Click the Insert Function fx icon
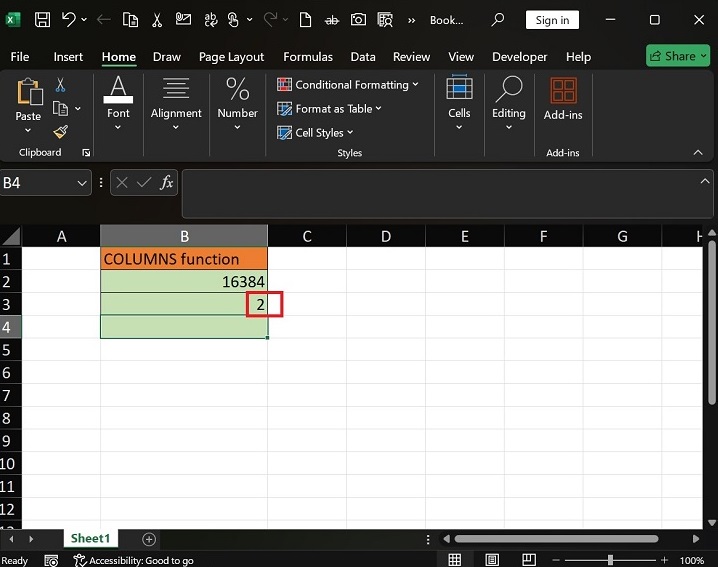718x567 pixels. (x=167, y=183)
